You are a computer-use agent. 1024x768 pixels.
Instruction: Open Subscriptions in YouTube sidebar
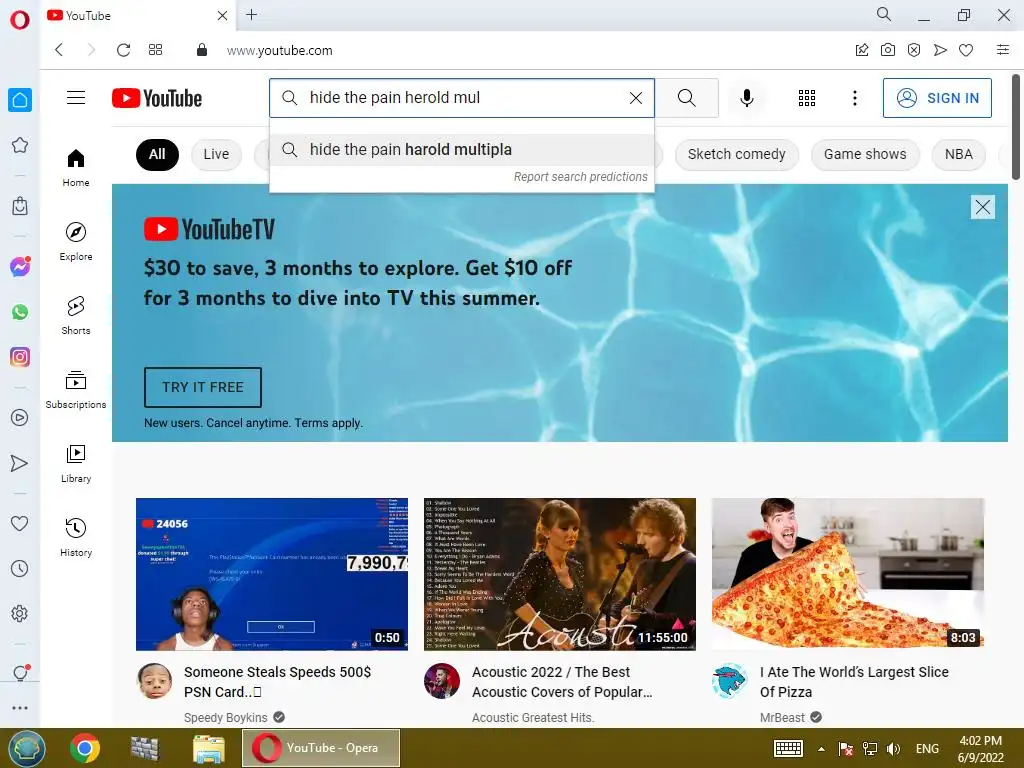click(x=76, y=390)
